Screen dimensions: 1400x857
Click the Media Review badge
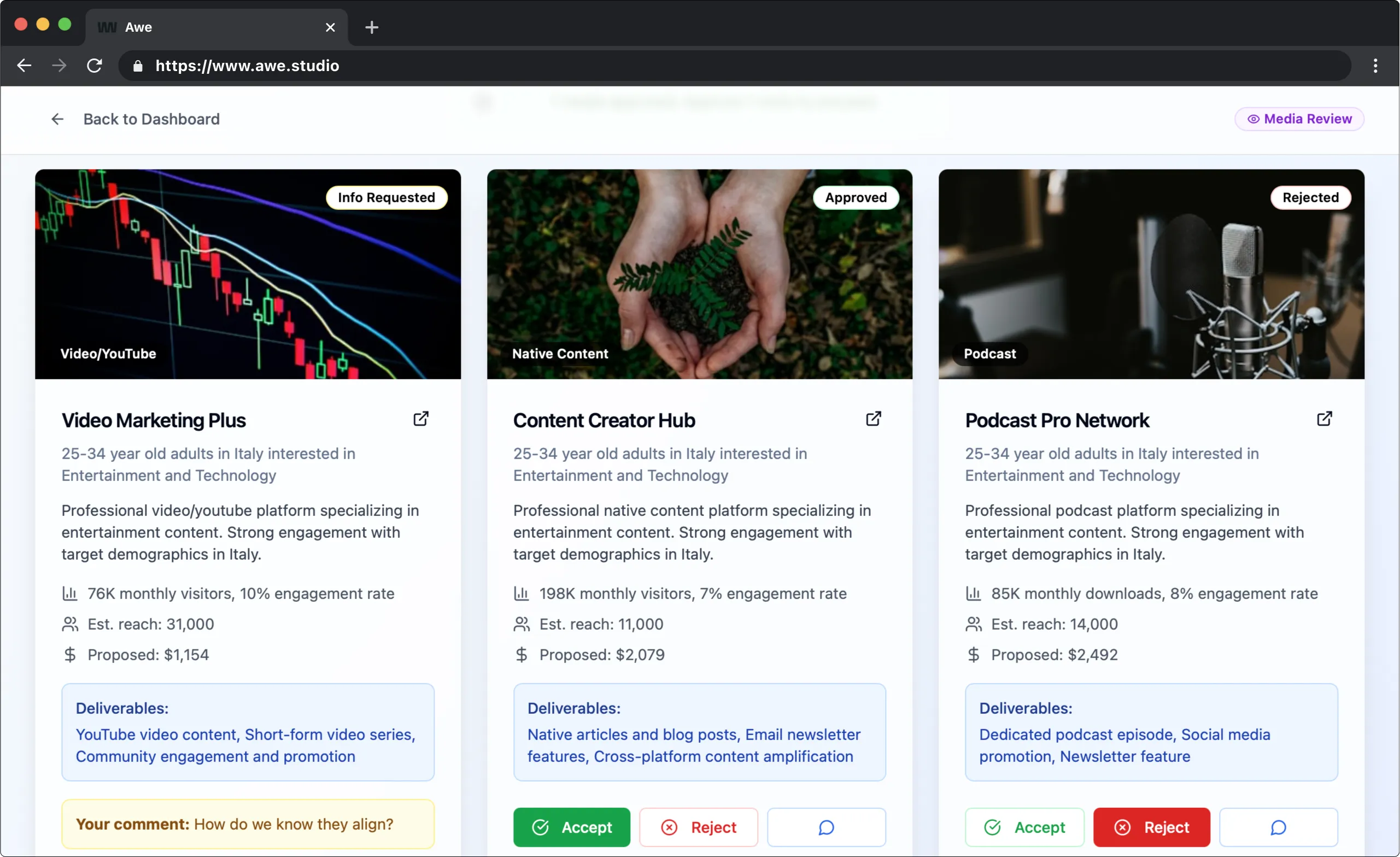[1299, 119]
